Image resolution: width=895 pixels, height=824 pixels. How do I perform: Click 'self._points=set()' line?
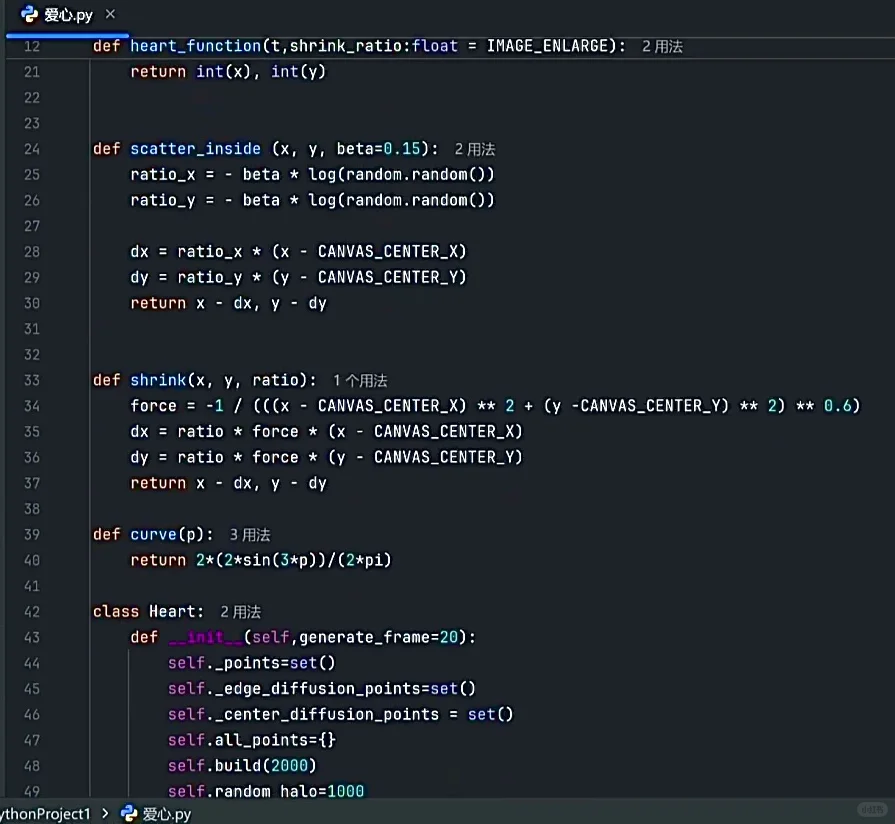pos(251,663)
